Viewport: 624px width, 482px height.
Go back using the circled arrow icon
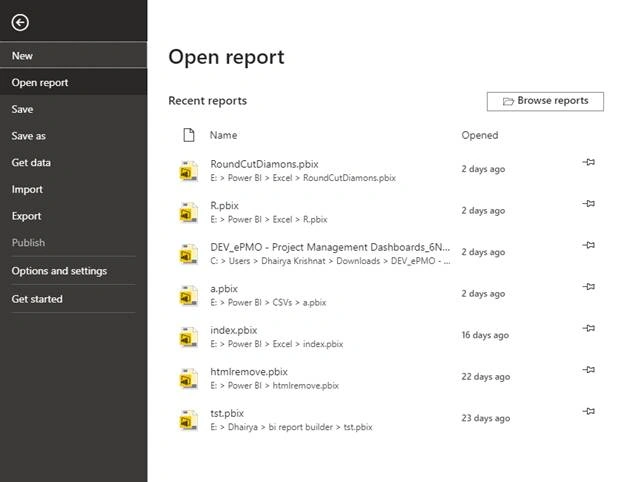point(20,22)
